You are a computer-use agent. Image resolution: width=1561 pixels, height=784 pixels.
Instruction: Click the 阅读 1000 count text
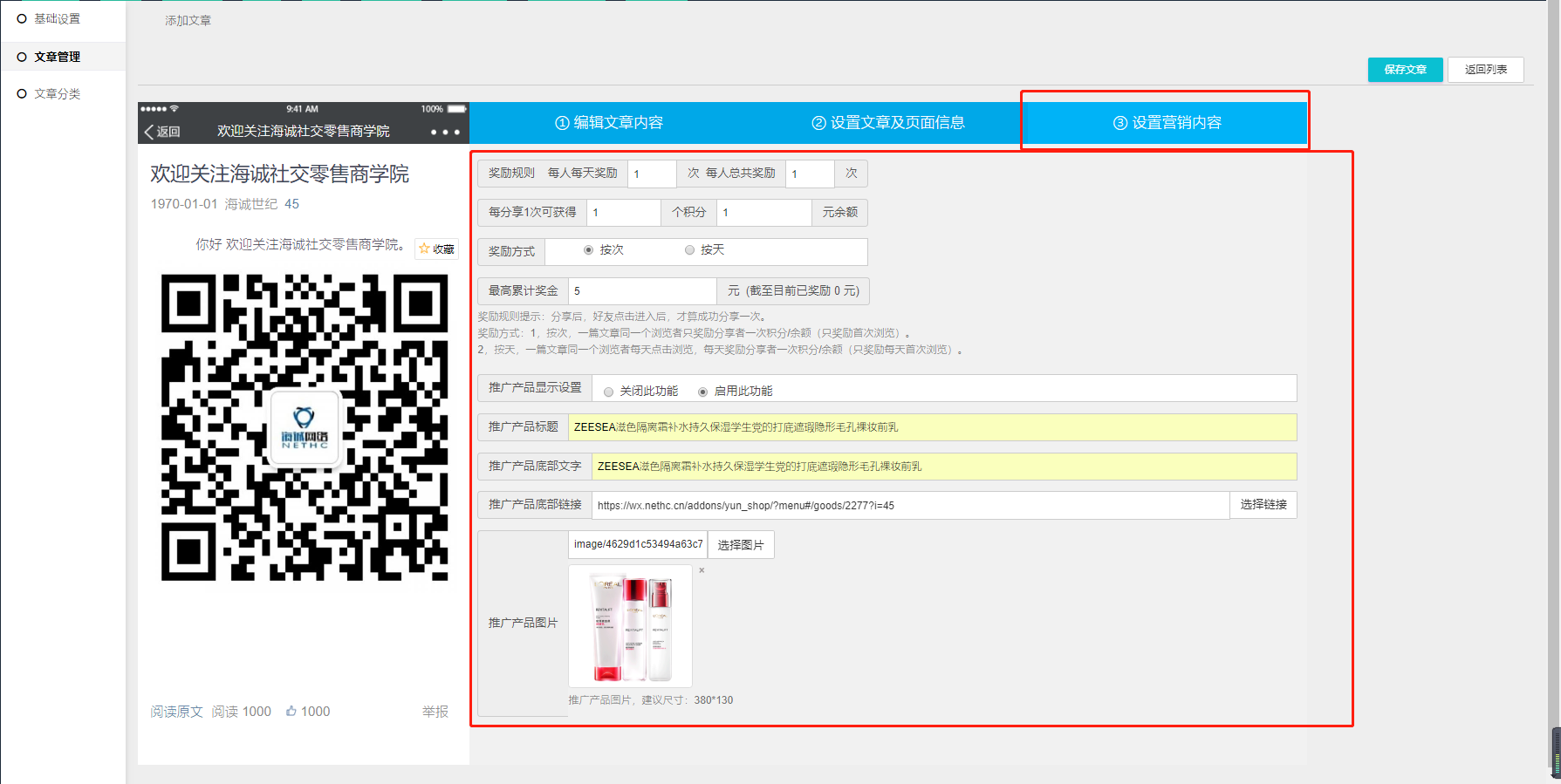pos(242,712)
